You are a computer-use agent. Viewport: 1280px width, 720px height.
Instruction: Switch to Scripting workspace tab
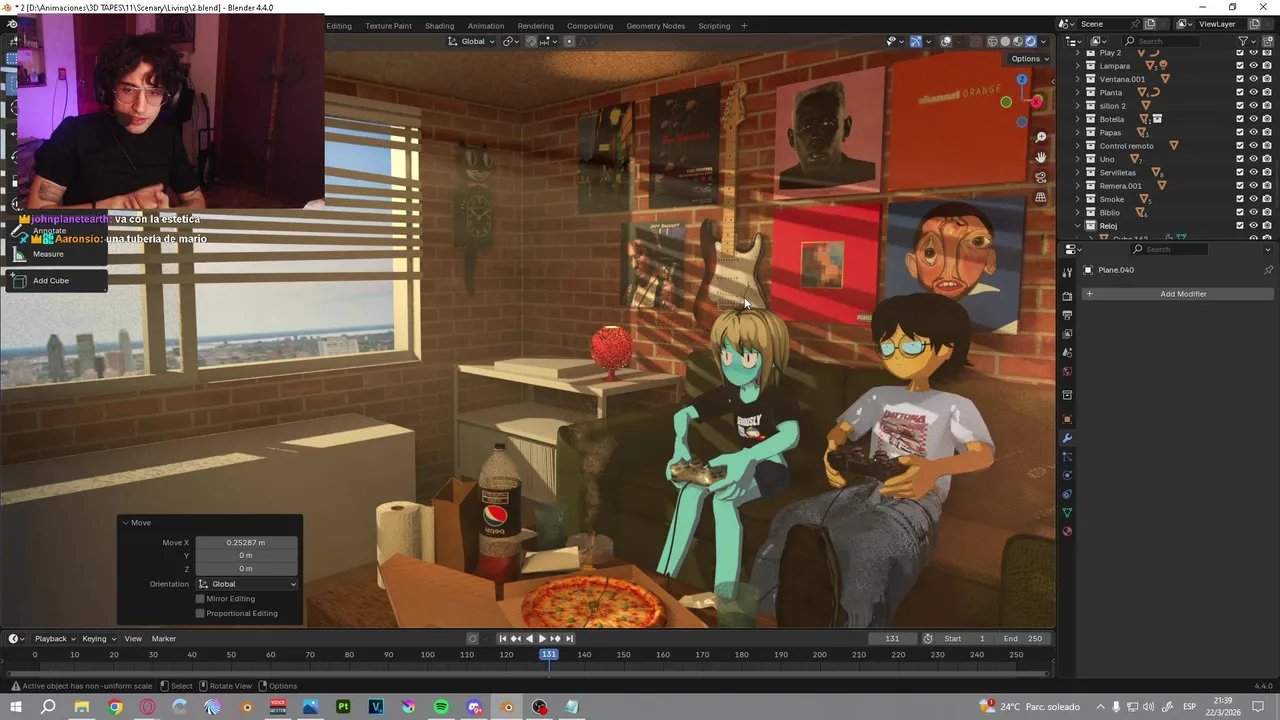click(x=714, y=26)
